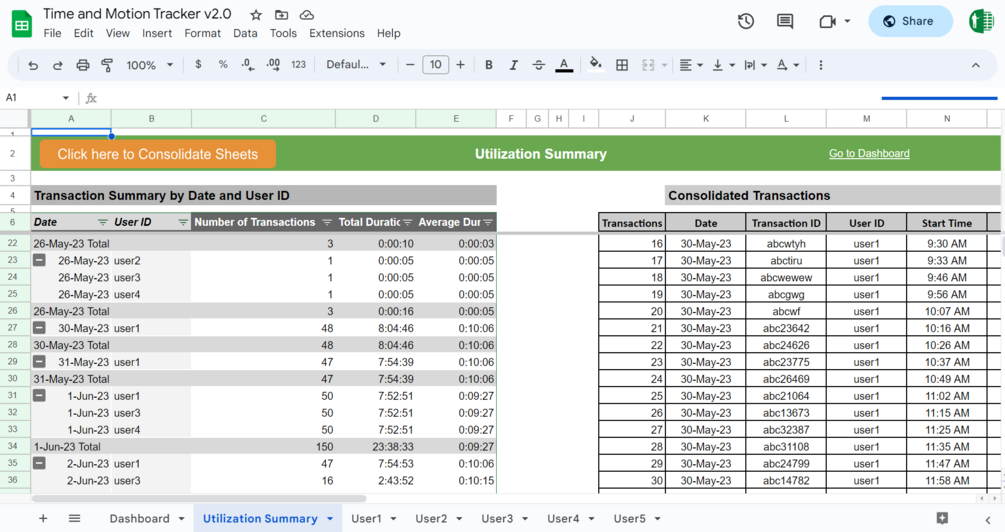Image resolution: width=1005 pixels, height=532 pixels.
Task: Toggle italic formatting
Action: [x=513, y=65]
